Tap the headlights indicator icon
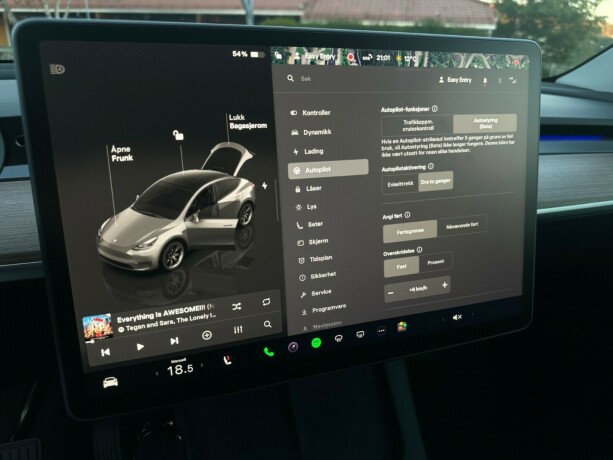The width and height of the screenshot is (613, 460). pyautogui.click(x=57, y=70)
